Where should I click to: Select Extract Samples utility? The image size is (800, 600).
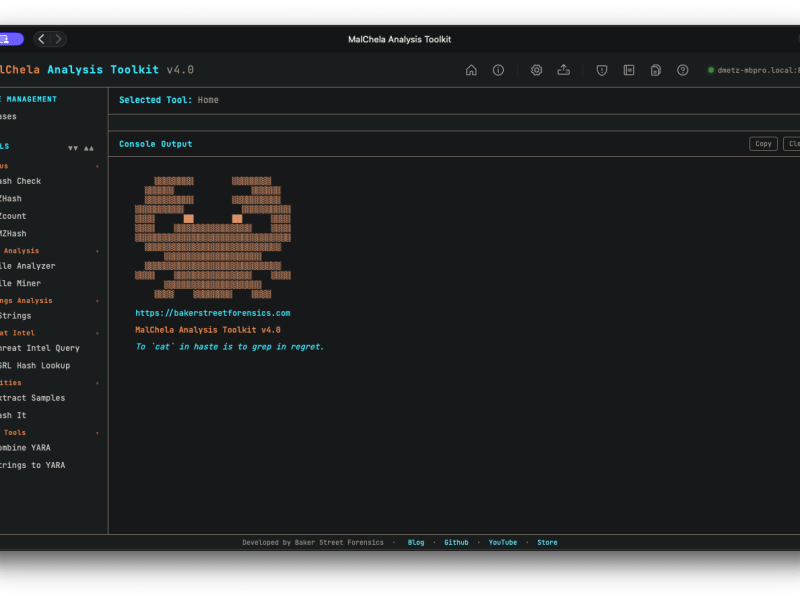33,398
